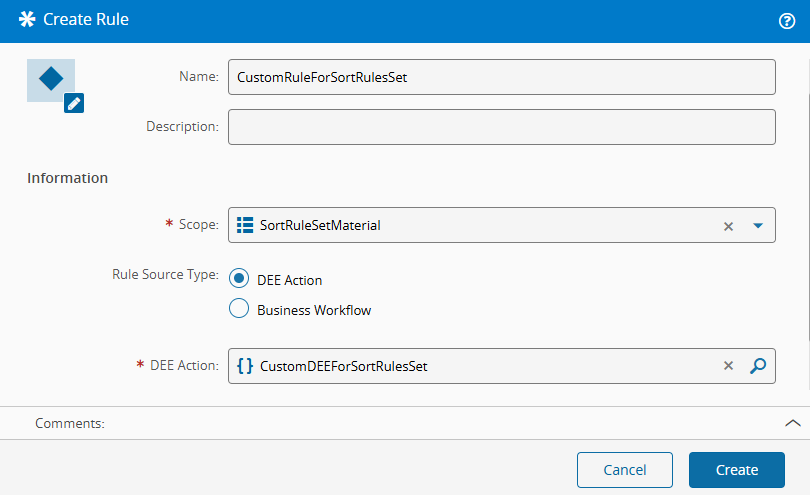Expand the Comments section chevron
This screenshot has width=810, height=495.
(x=792, y=423)
